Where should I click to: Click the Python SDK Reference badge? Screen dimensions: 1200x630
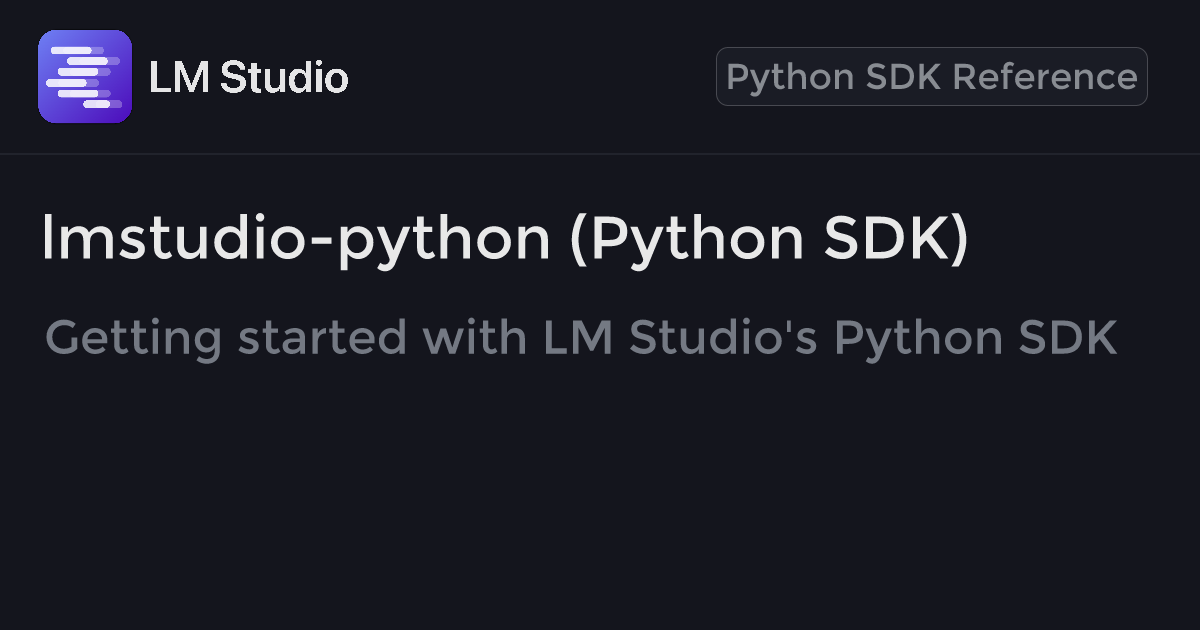(931, 77)
